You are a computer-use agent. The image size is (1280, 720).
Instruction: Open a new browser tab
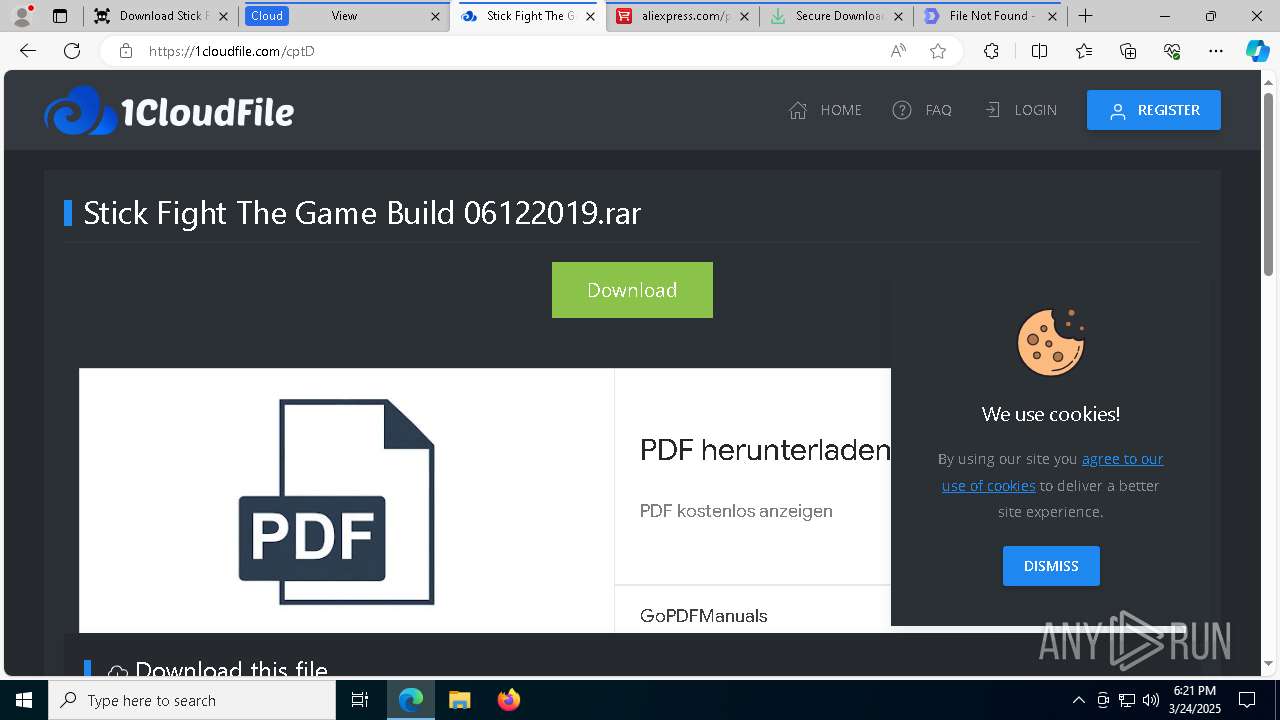1086,16
